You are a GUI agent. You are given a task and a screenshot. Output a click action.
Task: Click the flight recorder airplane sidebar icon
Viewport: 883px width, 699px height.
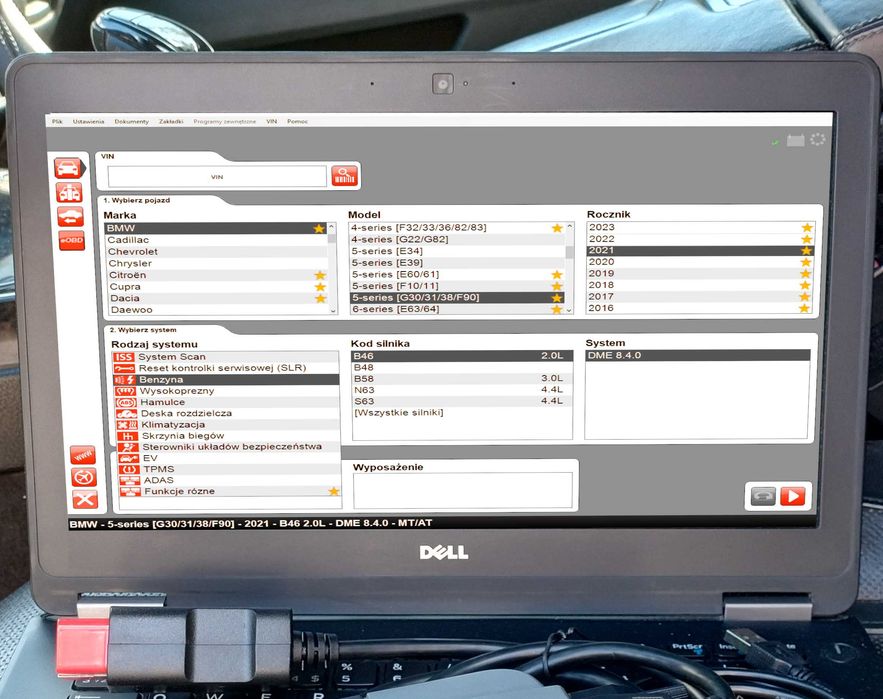pyautogui.click(x=84, y=477)
